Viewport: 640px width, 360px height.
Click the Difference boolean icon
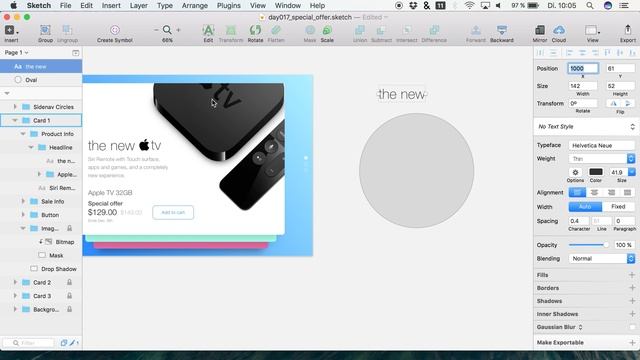(434, 30)
